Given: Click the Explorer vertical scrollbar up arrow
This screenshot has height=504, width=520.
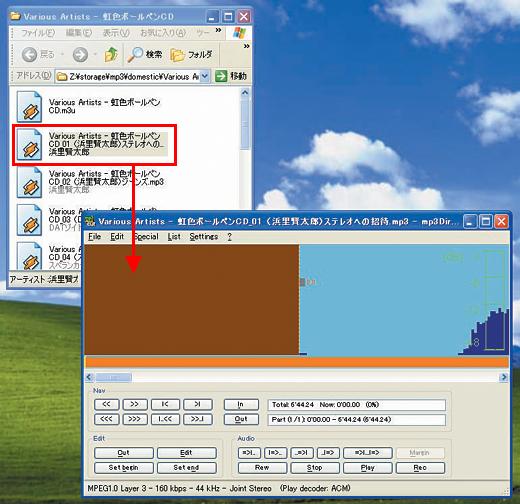Looking at the screenshot, I should tap(245, 92).
